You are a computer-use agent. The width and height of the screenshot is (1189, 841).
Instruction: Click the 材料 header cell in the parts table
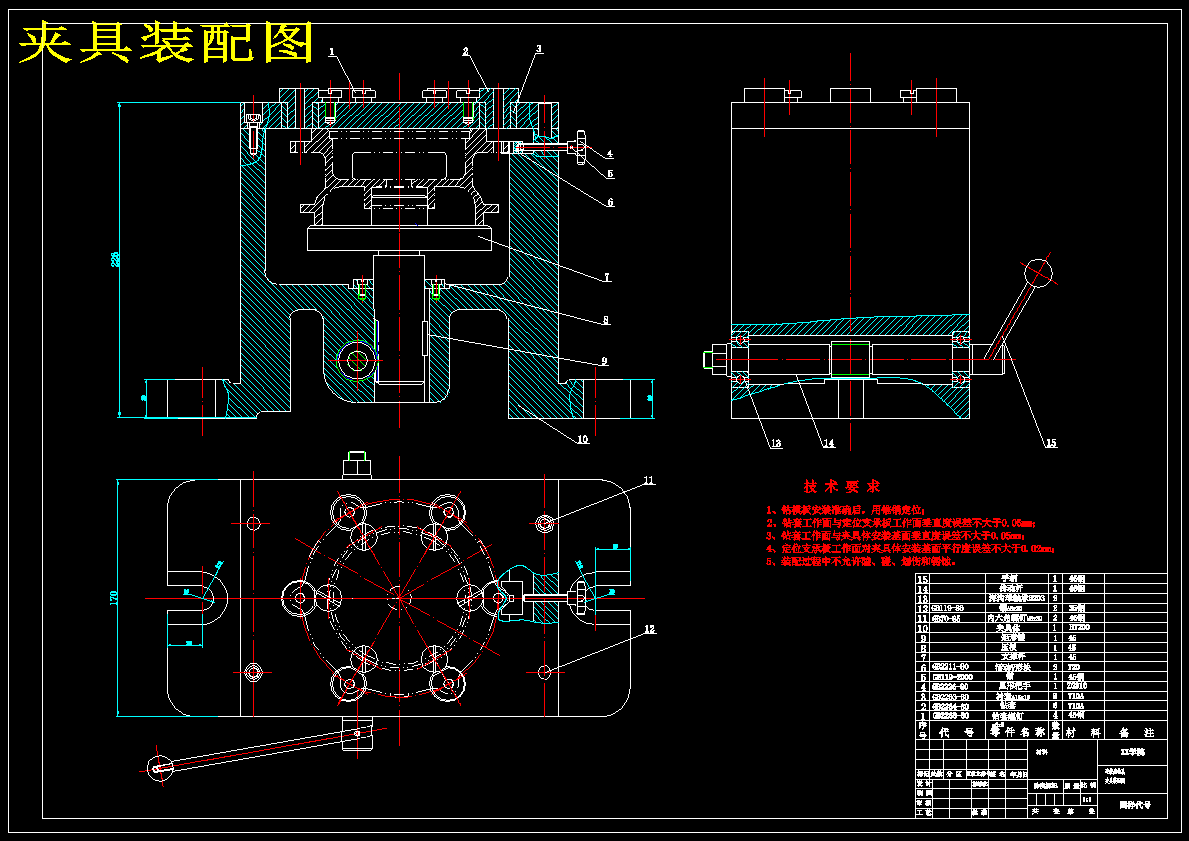point(1083,732)
